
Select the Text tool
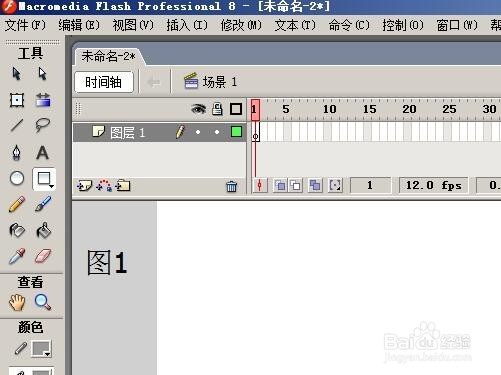coord(43,153)
